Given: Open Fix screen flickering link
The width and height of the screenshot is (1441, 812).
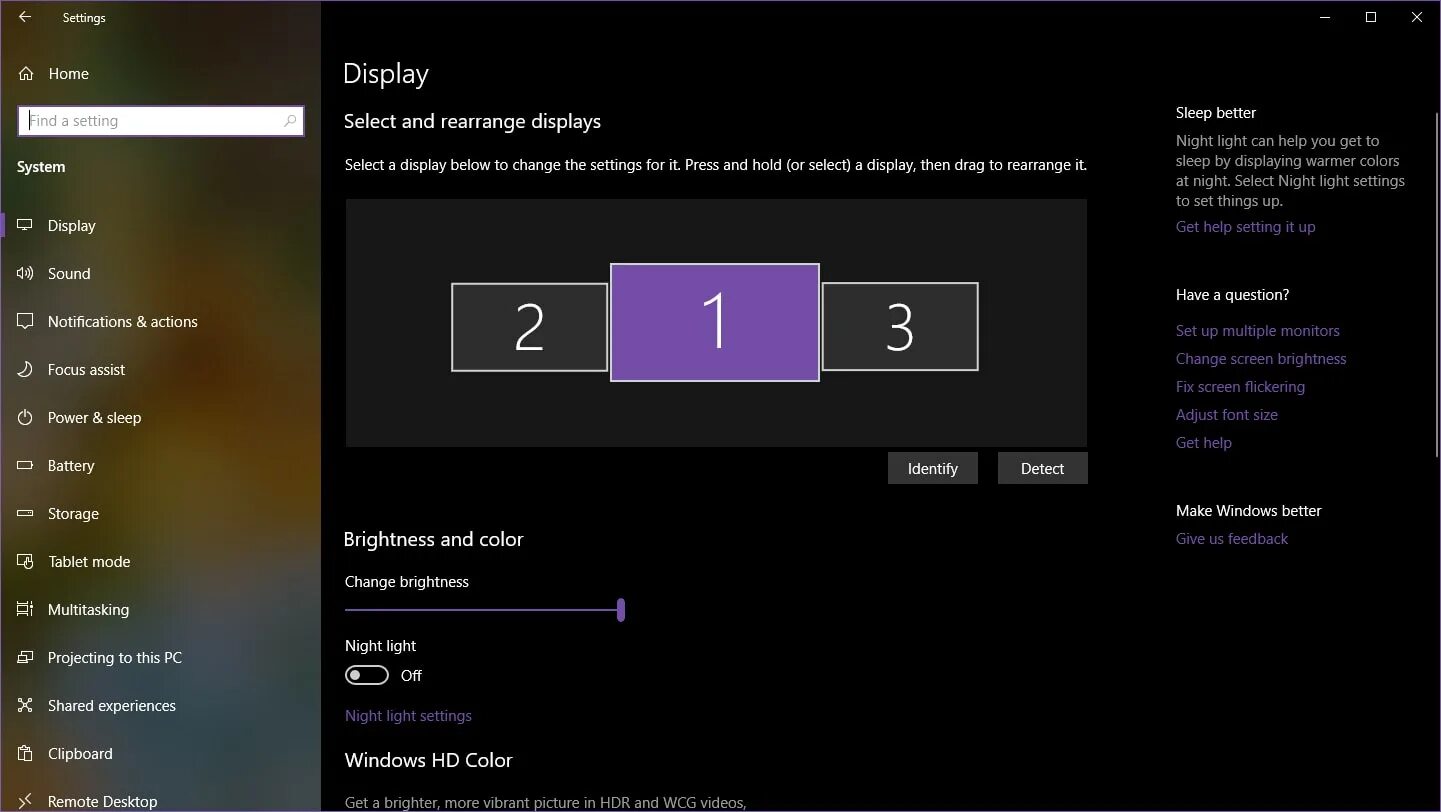Looking at the screenshot, I should coord(1240,387).
